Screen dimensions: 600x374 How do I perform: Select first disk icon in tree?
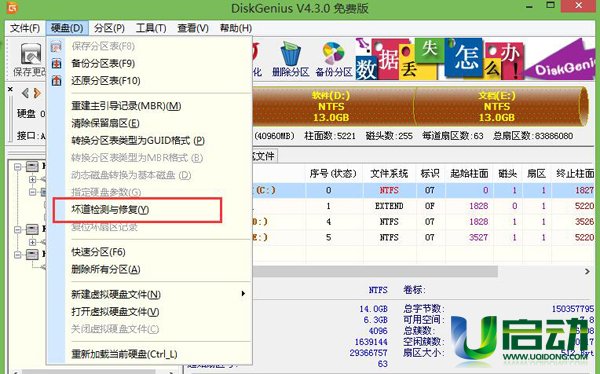coord(32,167)
